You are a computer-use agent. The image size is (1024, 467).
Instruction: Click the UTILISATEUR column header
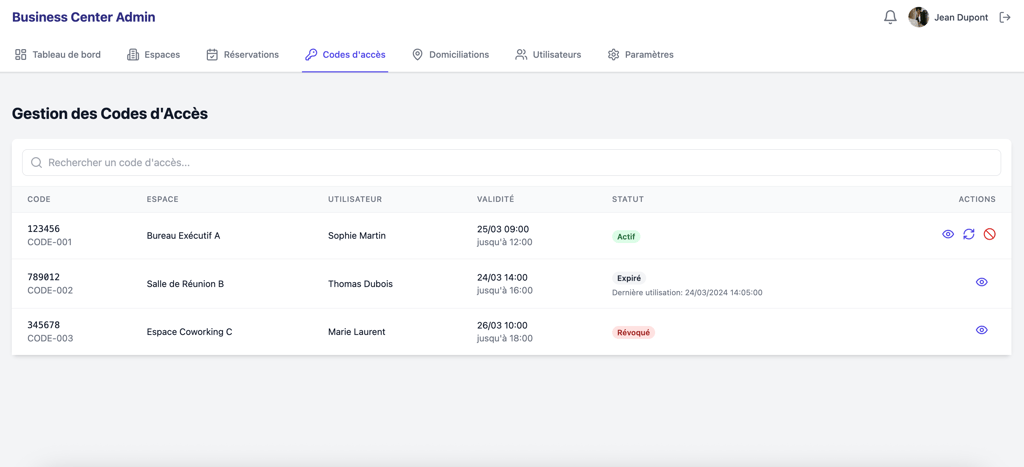[355, 199]
